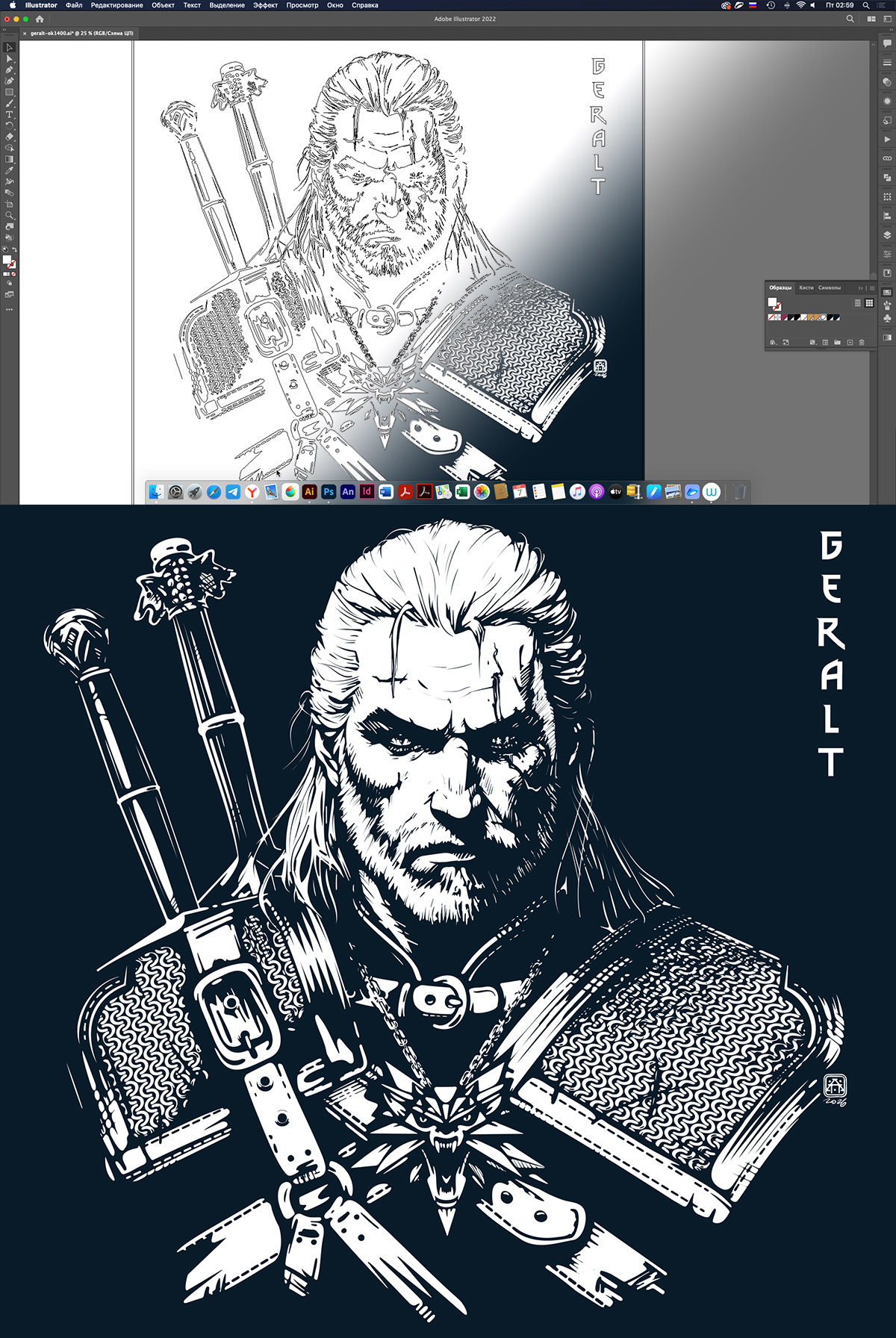This screenshot has height=1338, width=896.
Task: Click Swatch Options button
Action: pos(825,342)
